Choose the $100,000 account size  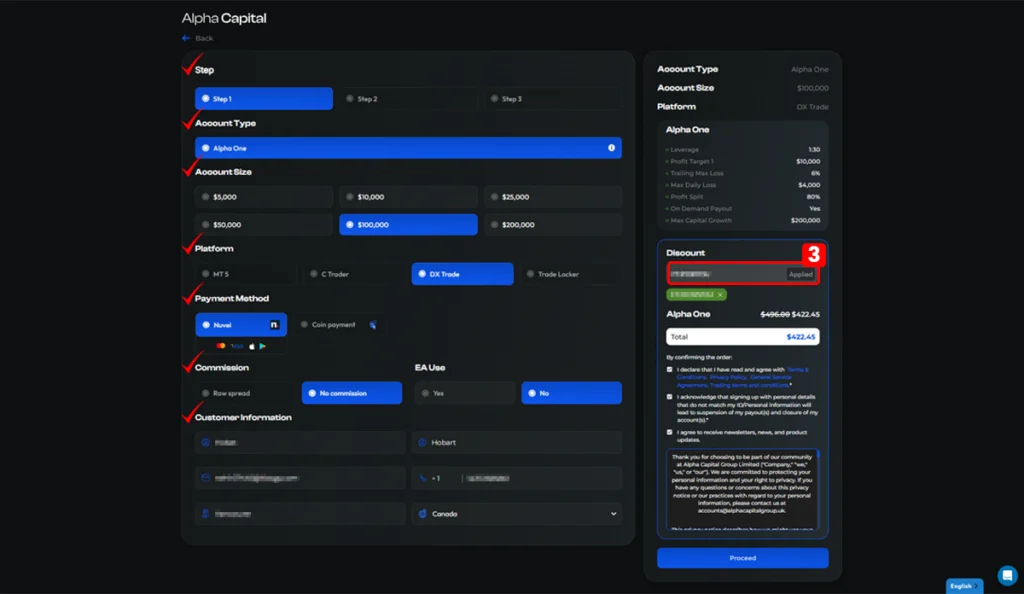pos(408,225)
